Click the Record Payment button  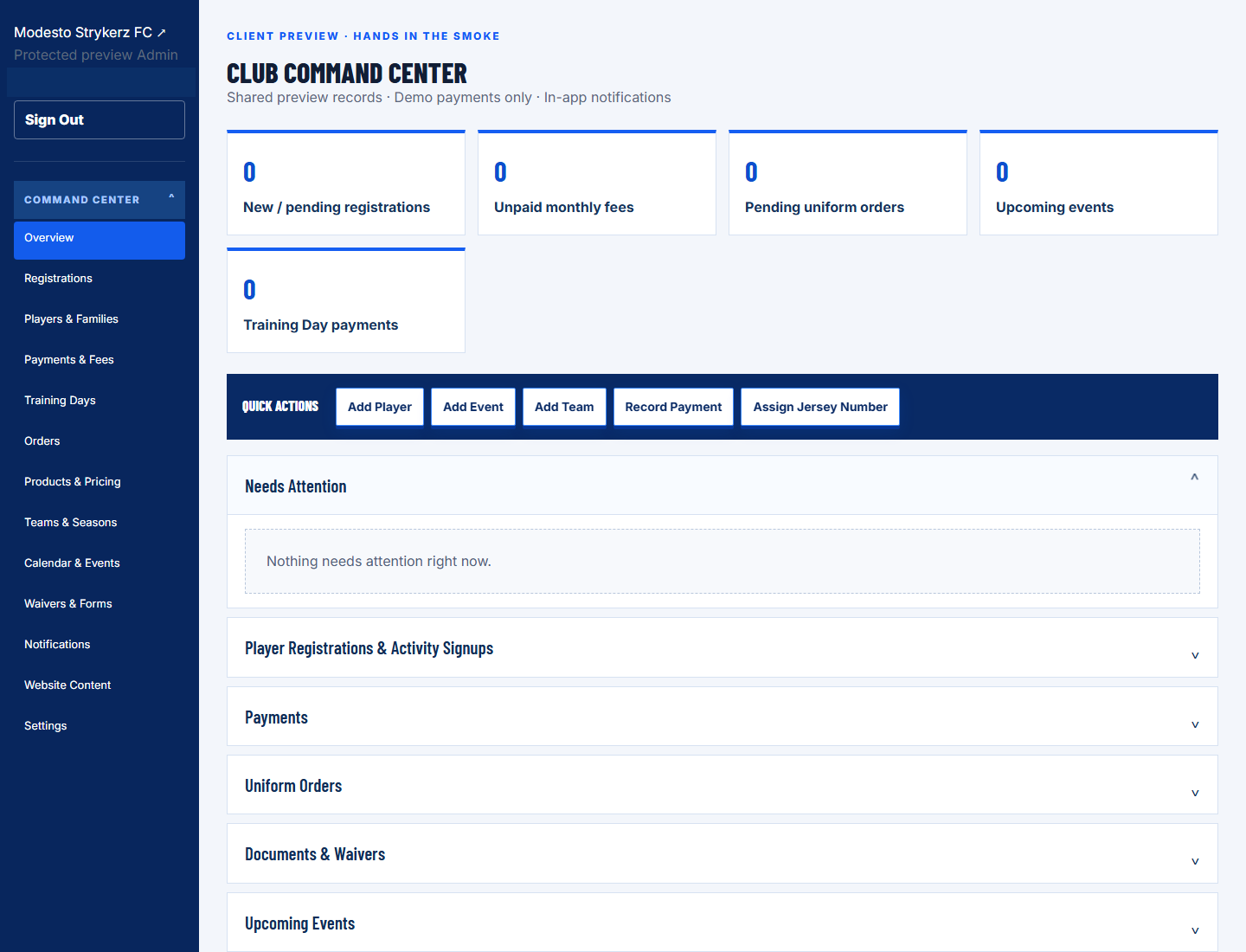[673, 407]
